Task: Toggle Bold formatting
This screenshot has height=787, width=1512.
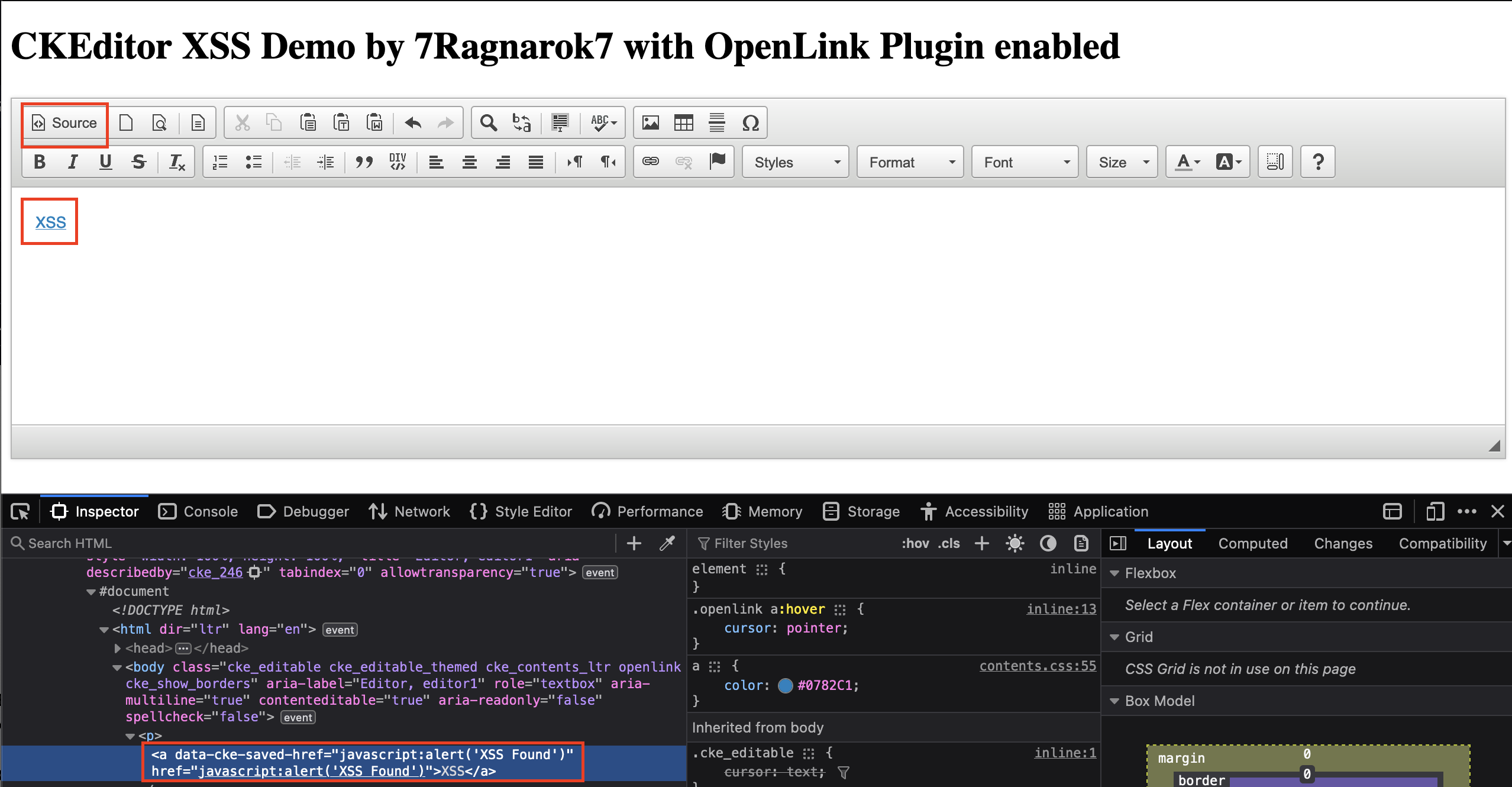Action: click(x=40, y=162)
